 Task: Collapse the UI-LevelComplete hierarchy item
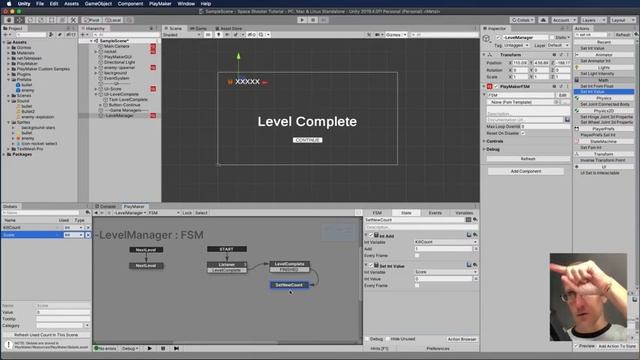tap(96, 94)
